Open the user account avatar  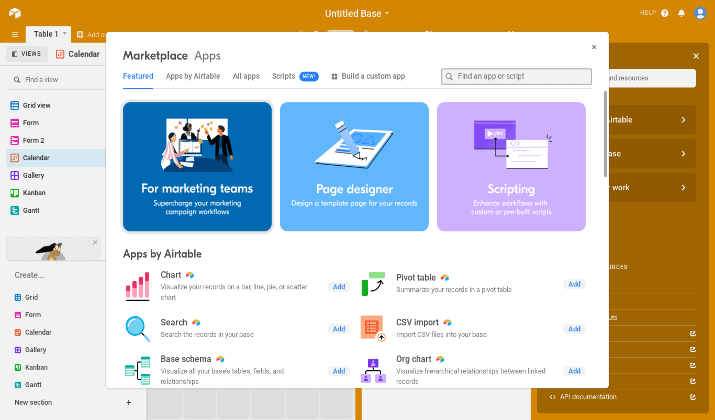pyautogui.click(x=700, y=13)
